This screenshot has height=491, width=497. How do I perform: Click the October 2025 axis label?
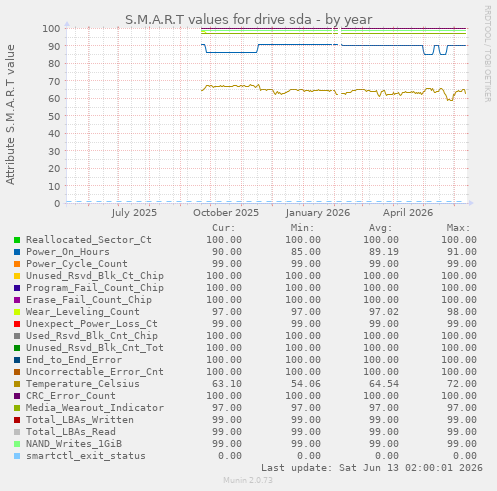(x=226, y=213)
